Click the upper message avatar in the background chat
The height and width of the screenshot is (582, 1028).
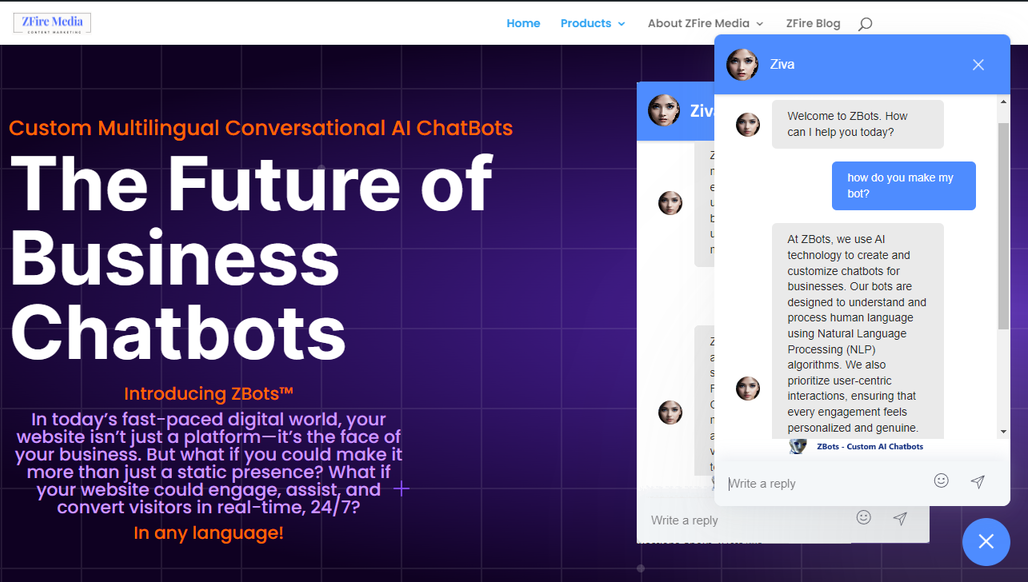pyautogui.click(x=670, y=203)
